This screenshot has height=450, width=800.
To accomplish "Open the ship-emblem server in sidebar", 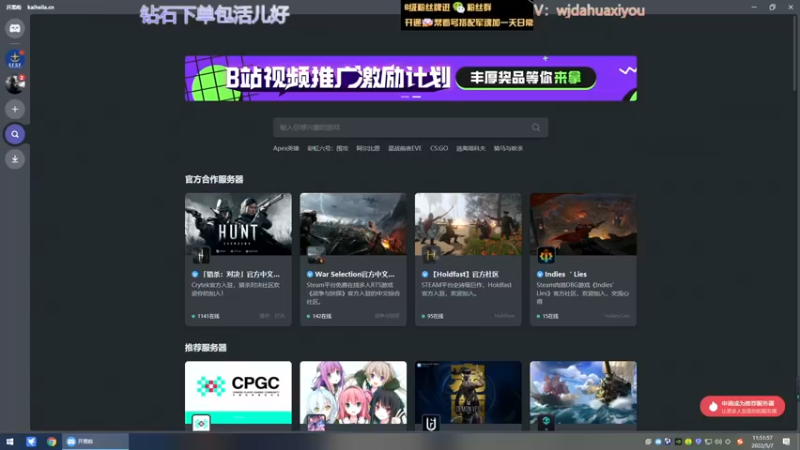I will click(15, 59).
